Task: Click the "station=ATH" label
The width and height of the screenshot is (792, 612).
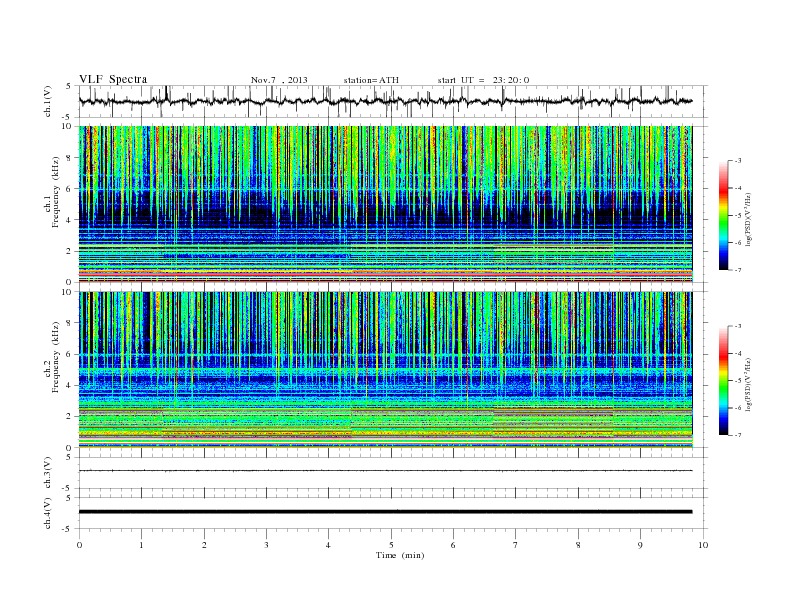Action: click(371, 80)
